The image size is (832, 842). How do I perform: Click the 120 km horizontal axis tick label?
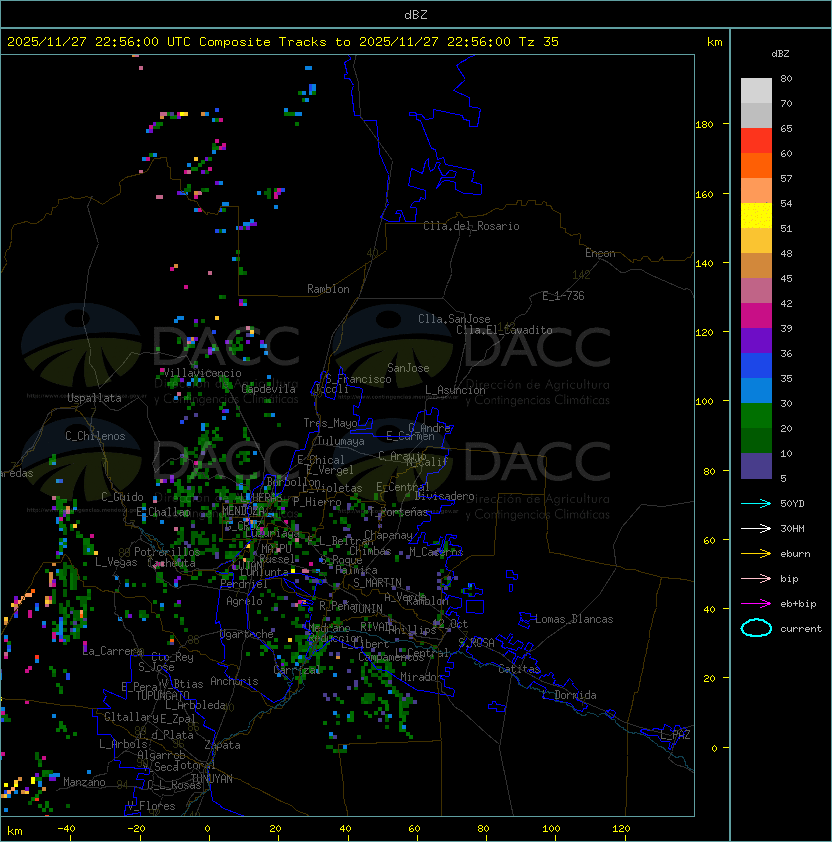pos(621,829)
